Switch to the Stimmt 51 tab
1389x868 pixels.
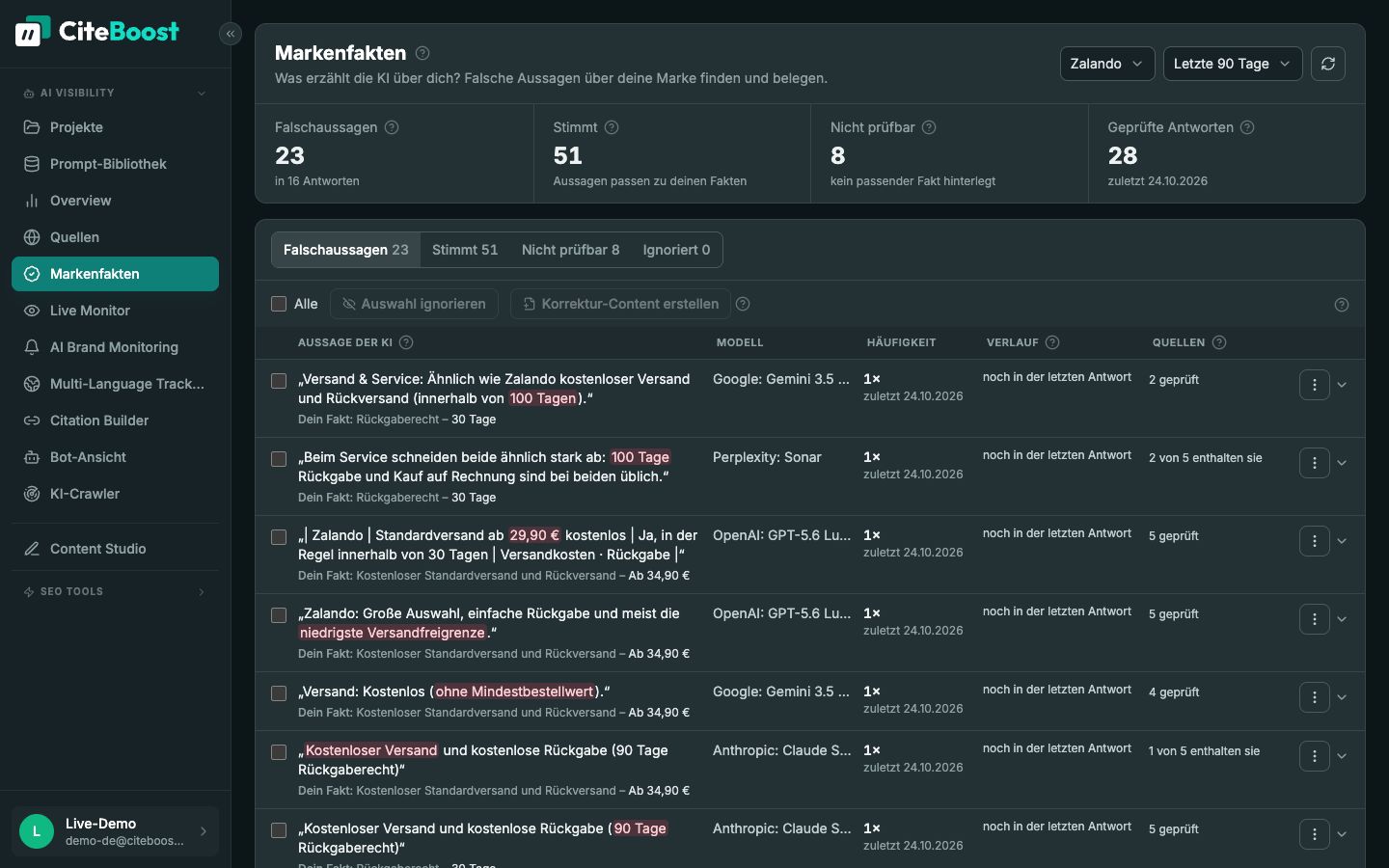(x=465, y=250)
